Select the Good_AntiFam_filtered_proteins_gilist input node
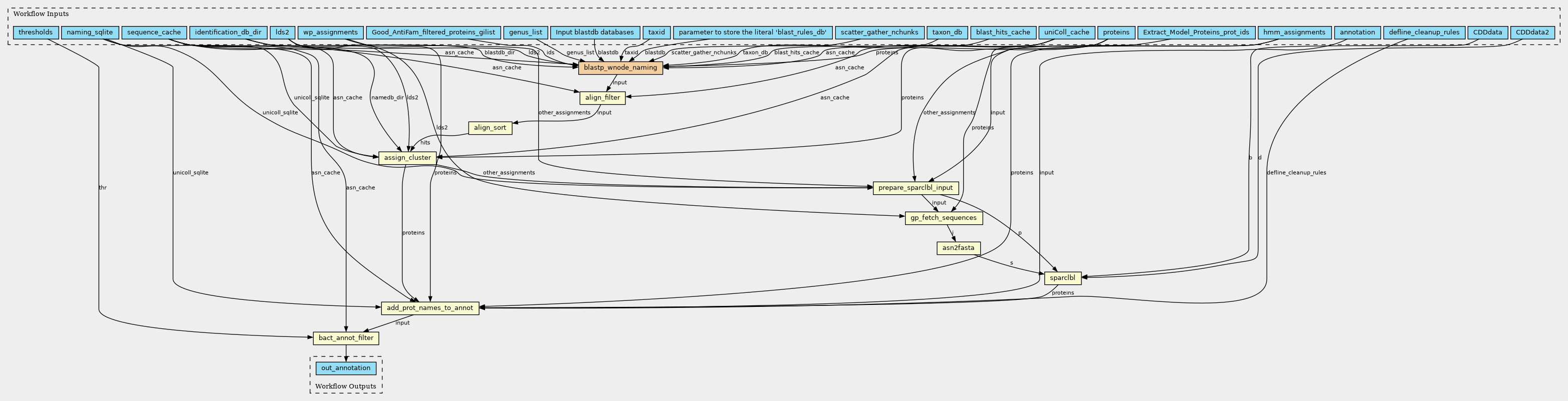1568x401 pixels. pos(433,32)
